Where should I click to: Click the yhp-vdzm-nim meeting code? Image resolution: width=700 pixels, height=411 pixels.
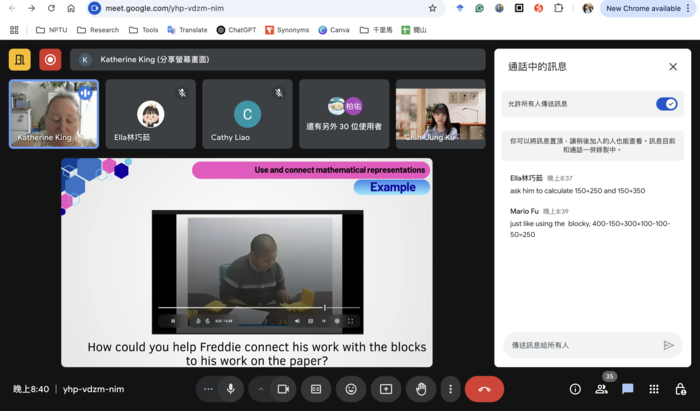point(93,389)
